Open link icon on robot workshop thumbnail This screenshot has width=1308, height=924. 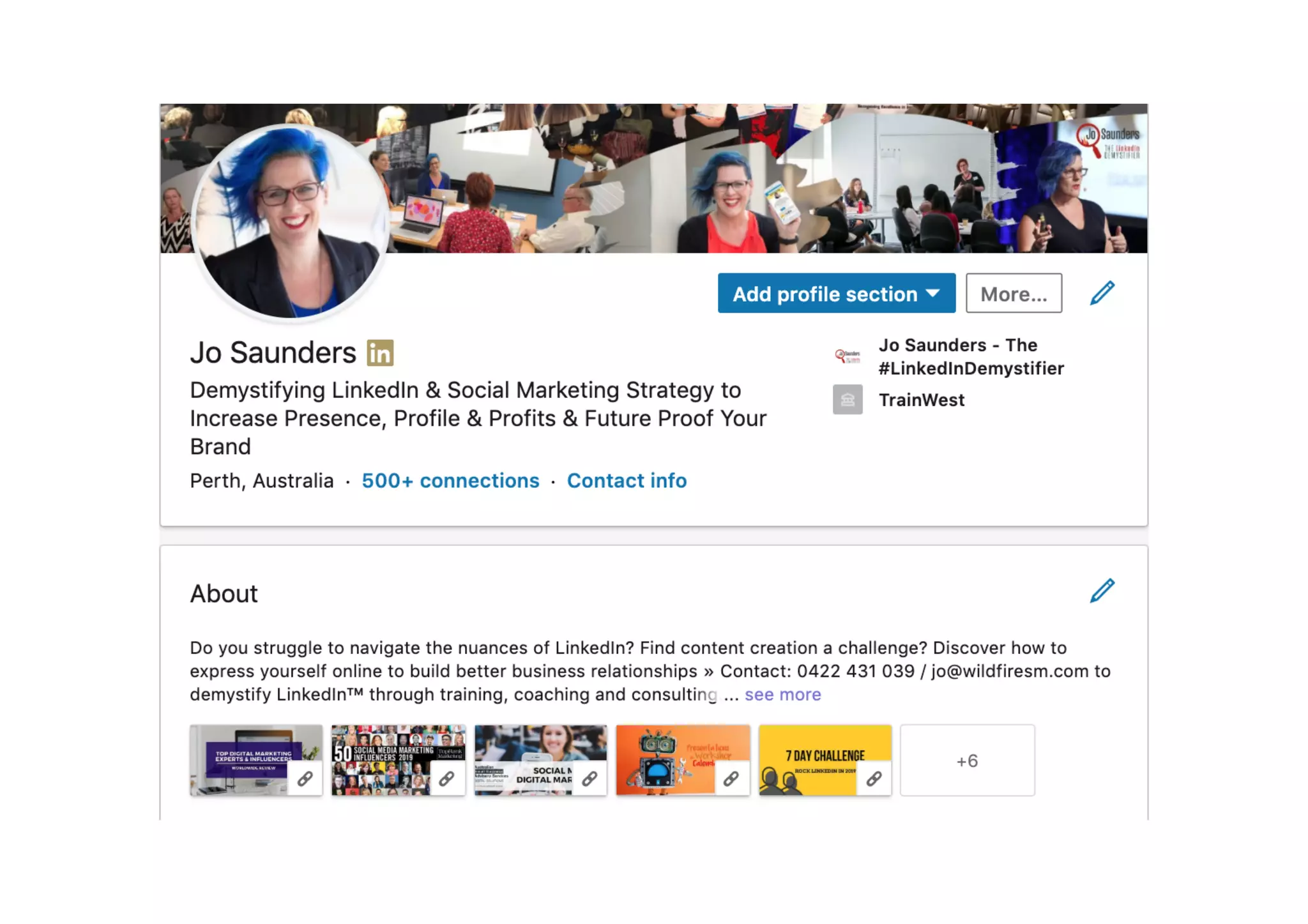pos(731,778)
